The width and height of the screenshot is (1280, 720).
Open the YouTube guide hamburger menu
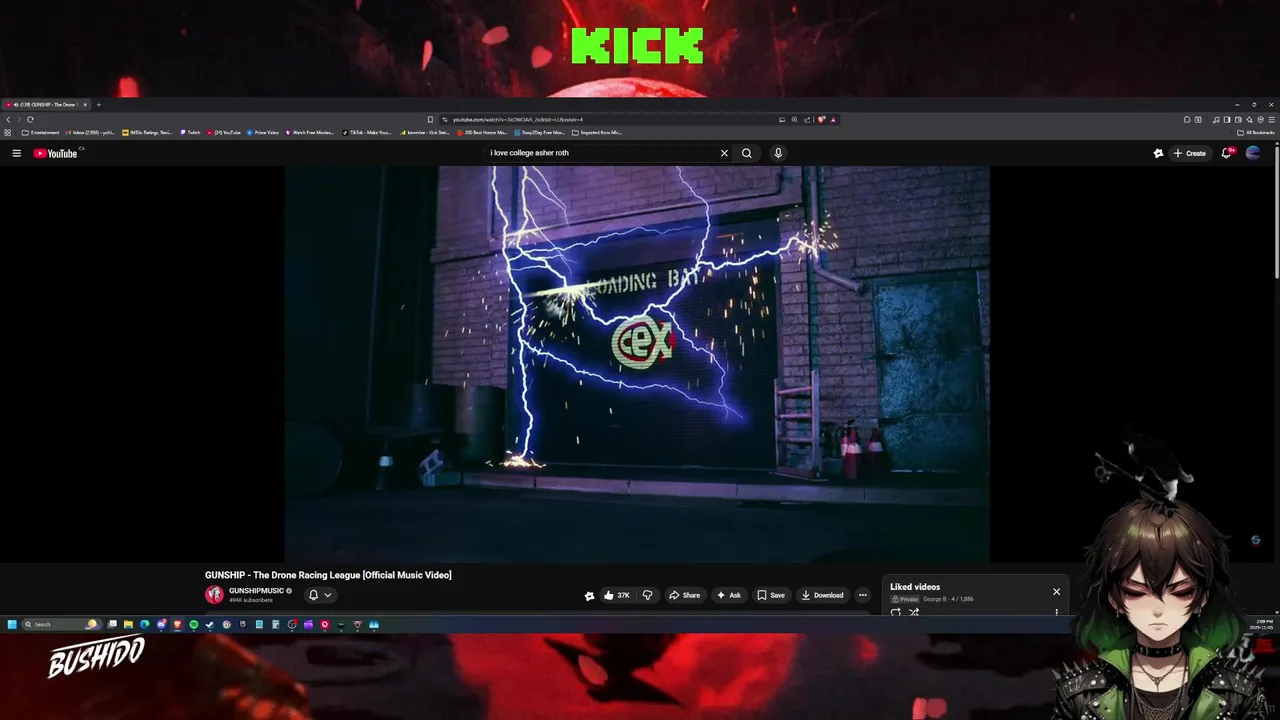pos(16,153)
